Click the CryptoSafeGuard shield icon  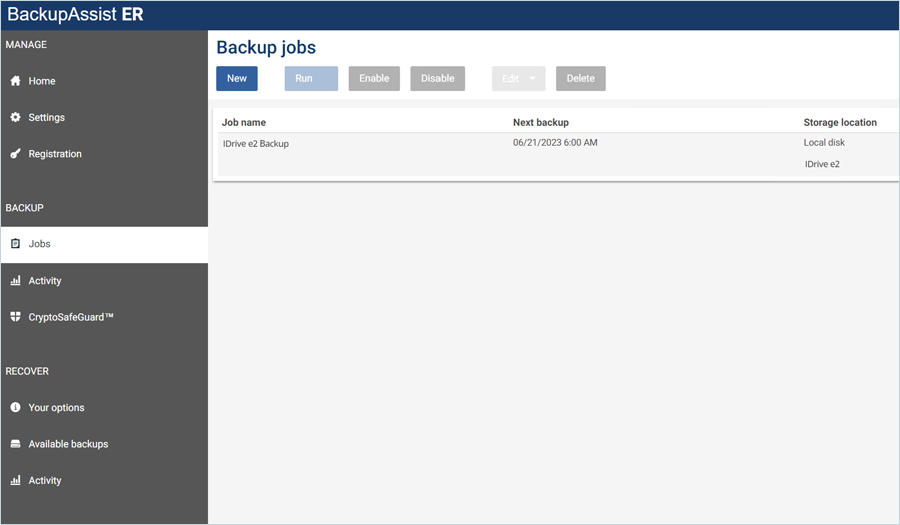point(15,317)
